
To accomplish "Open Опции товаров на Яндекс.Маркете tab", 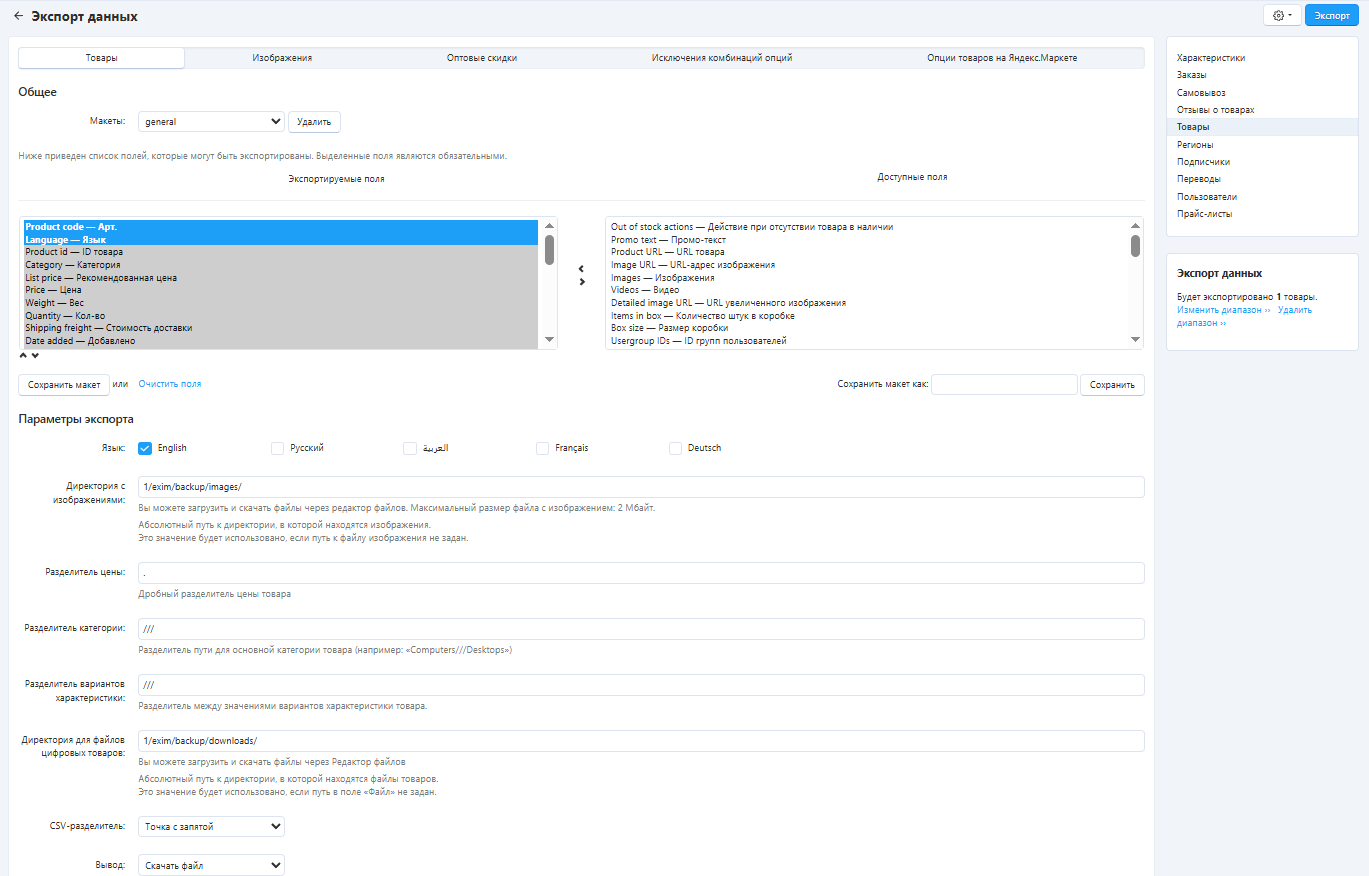I will [x=1002, y=58].
